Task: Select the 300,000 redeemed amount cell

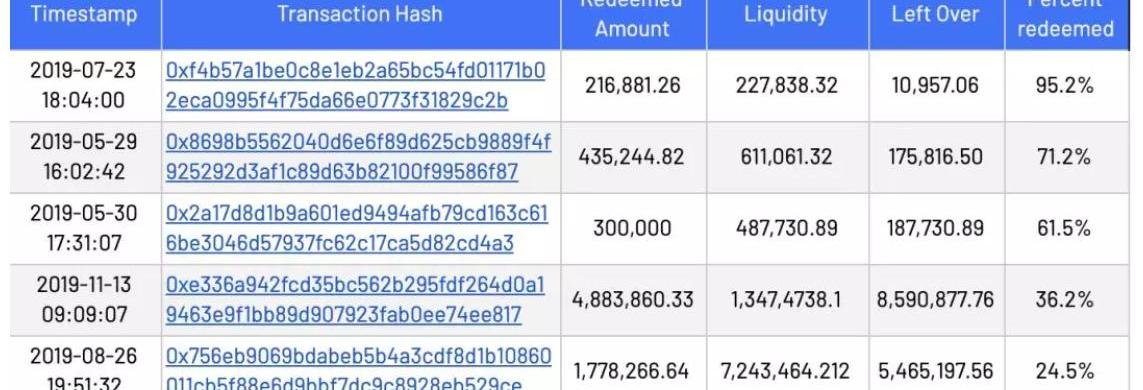Action: click(x=633, y=228)
